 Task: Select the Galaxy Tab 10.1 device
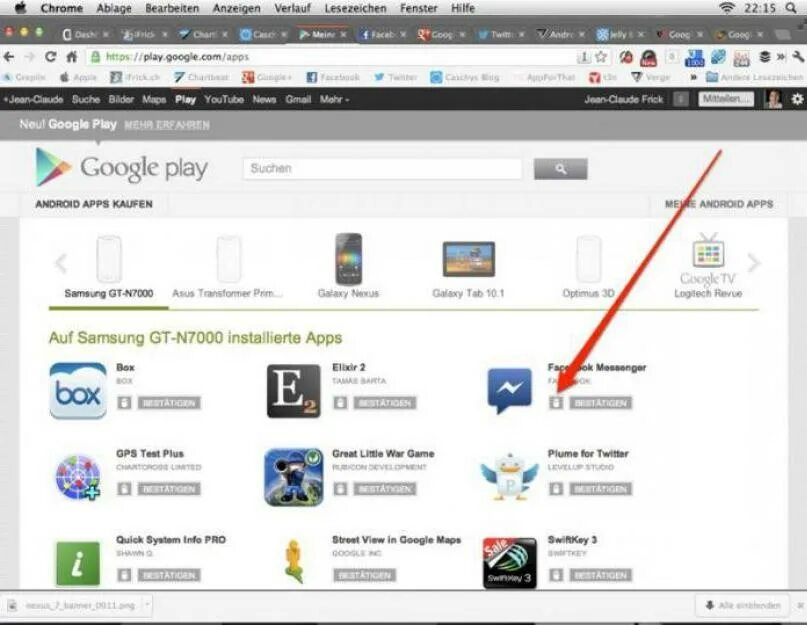(x=468, y=269)
